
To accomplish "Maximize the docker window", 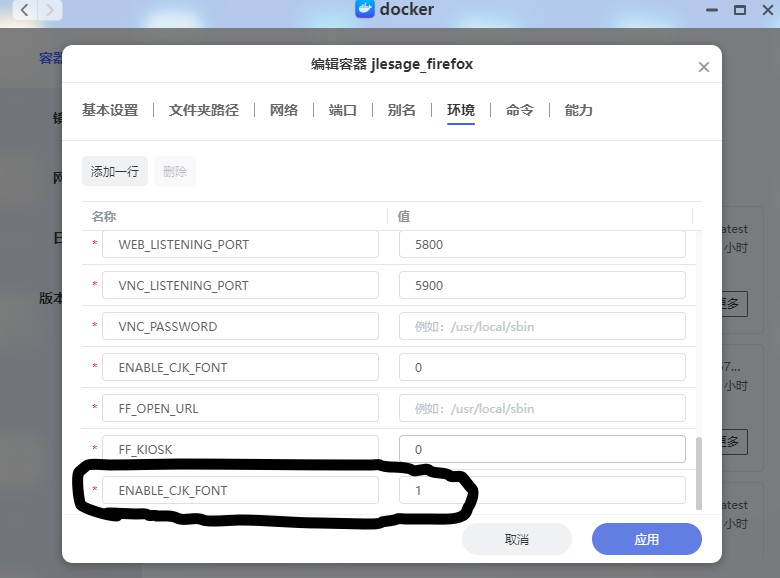I will [740, 10].
